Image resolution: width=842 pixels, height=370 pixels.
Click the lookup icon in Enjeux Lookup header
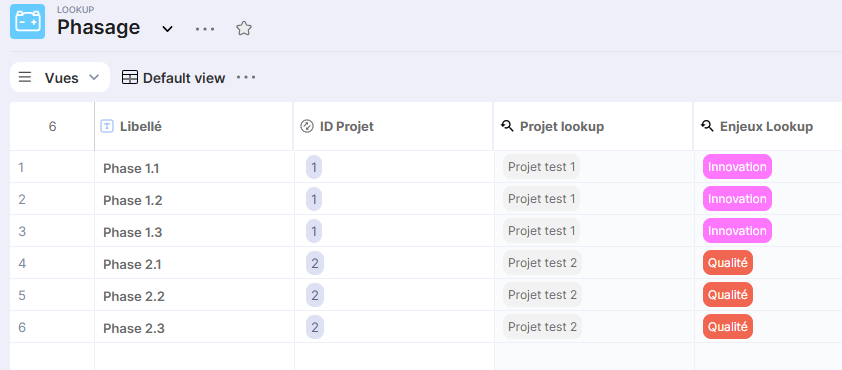(707, 127)
